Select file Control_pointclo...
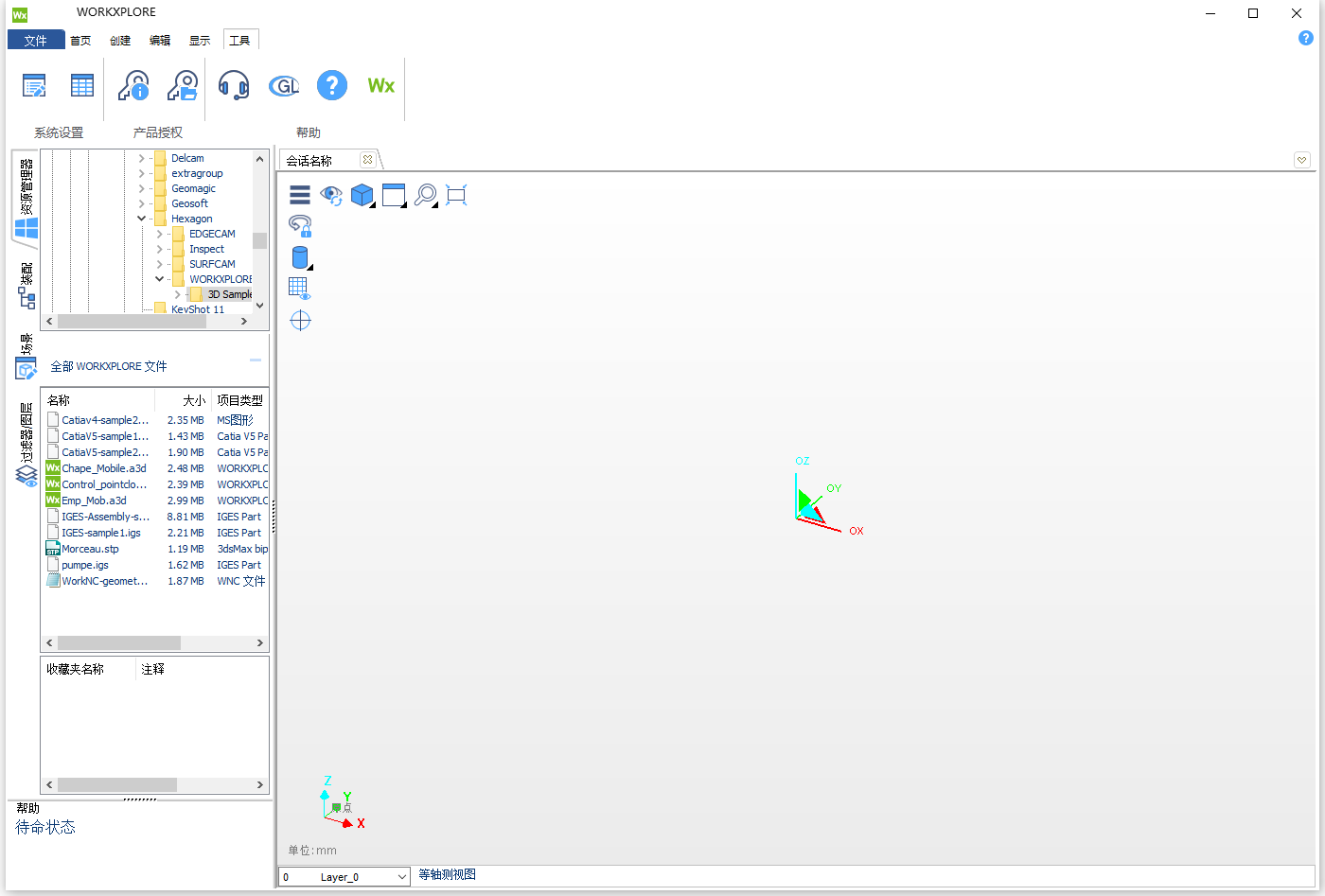The image size is (1325, 896). [104, 484]
